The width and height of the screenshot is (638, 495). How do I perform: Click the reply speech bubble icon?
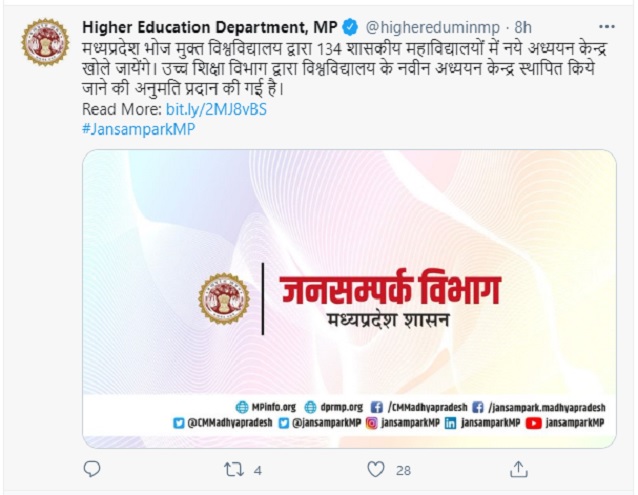[92, 469]
